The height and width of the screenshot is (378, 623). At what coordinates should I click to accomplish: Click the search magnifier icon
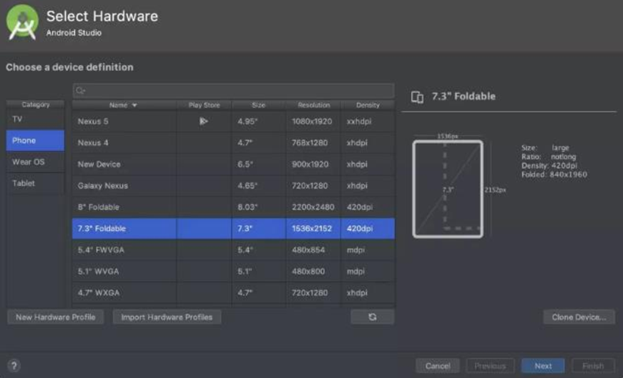tap(80, 91)
